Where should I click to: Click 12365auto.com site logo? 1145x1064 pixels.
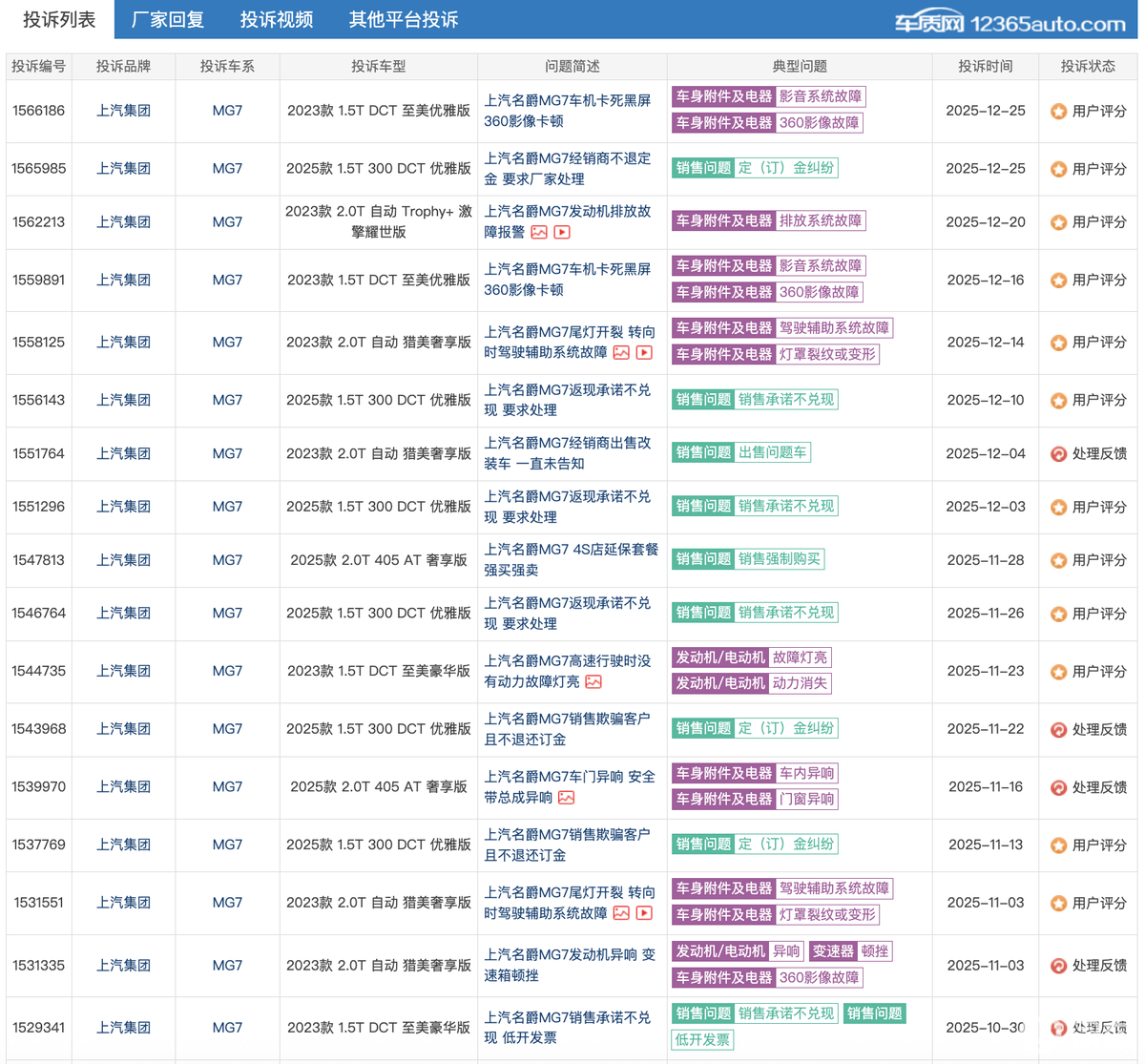click(x=1010, y=23)
